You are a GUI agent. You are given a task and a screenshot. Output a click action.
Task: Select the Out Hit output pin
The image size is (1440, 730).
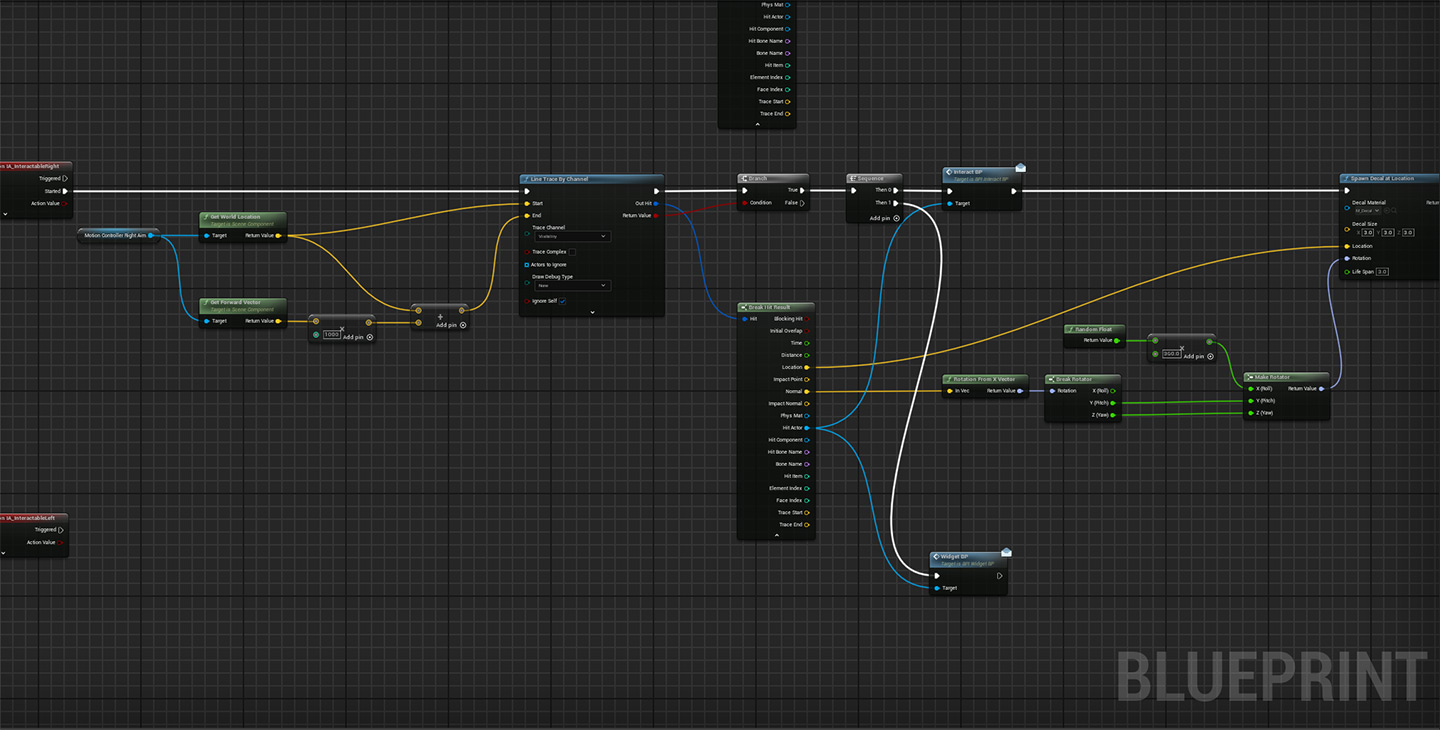655,203
